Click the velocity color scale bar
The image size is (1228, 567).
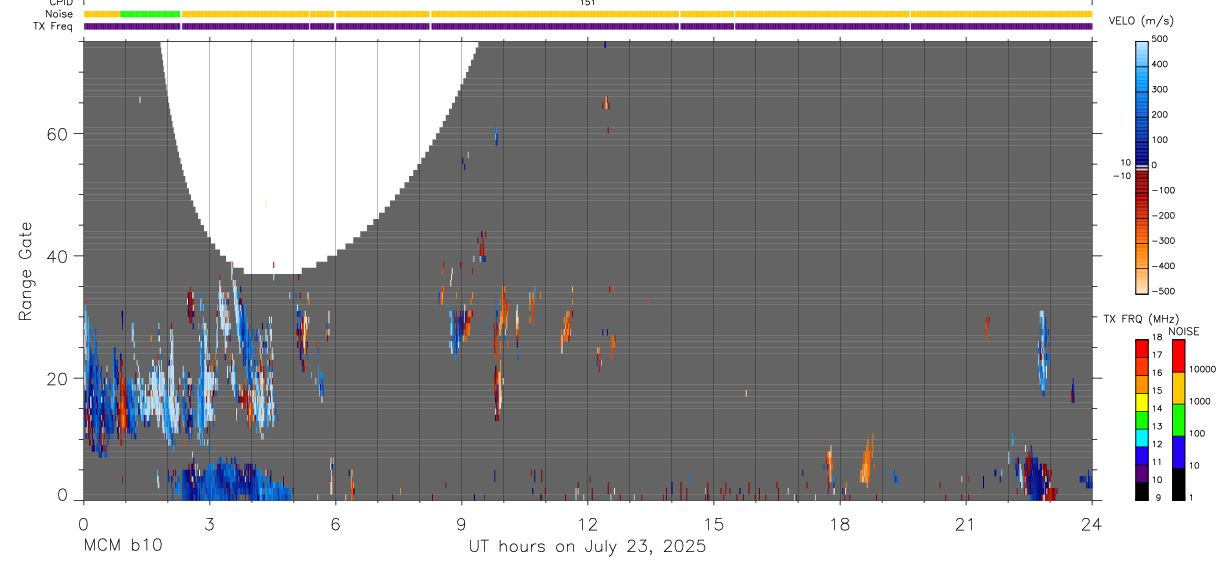pos(1143,166)
